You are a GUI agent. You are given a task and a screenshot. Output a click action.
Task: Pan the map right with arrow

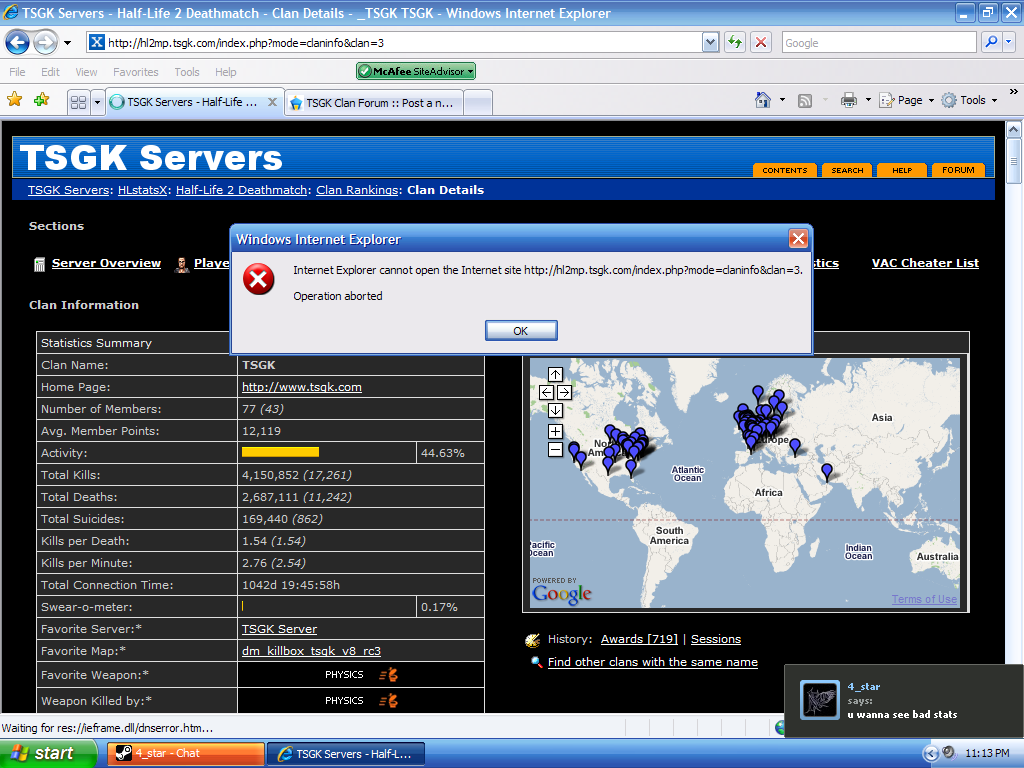(x=564, y=393)
